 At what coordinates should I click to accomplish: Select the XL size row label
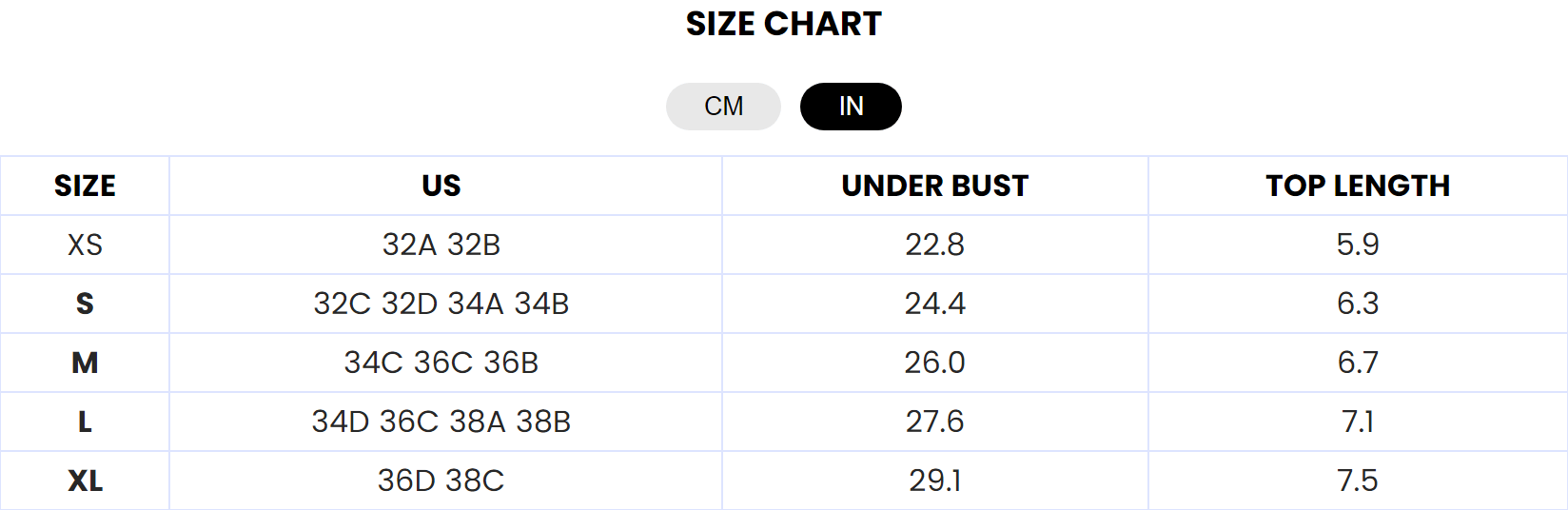(x=85, y=481)
